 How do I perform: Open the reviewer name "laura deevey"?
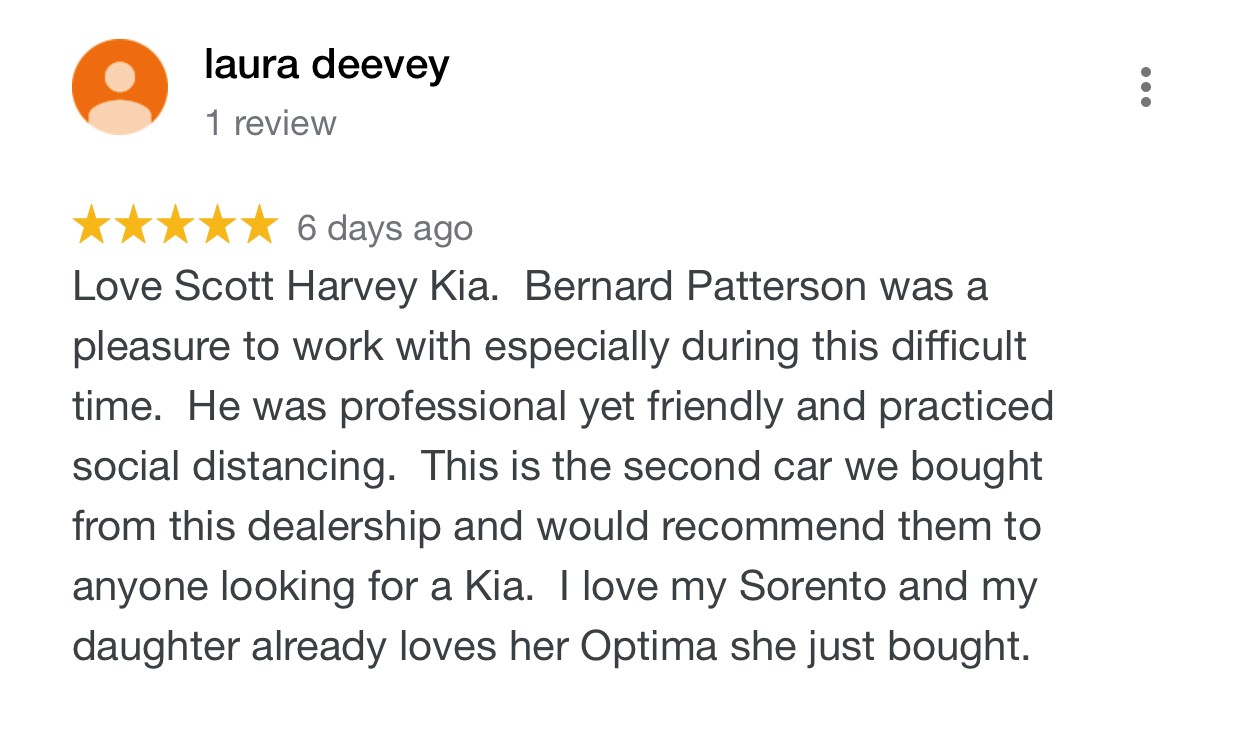point(327,66)
